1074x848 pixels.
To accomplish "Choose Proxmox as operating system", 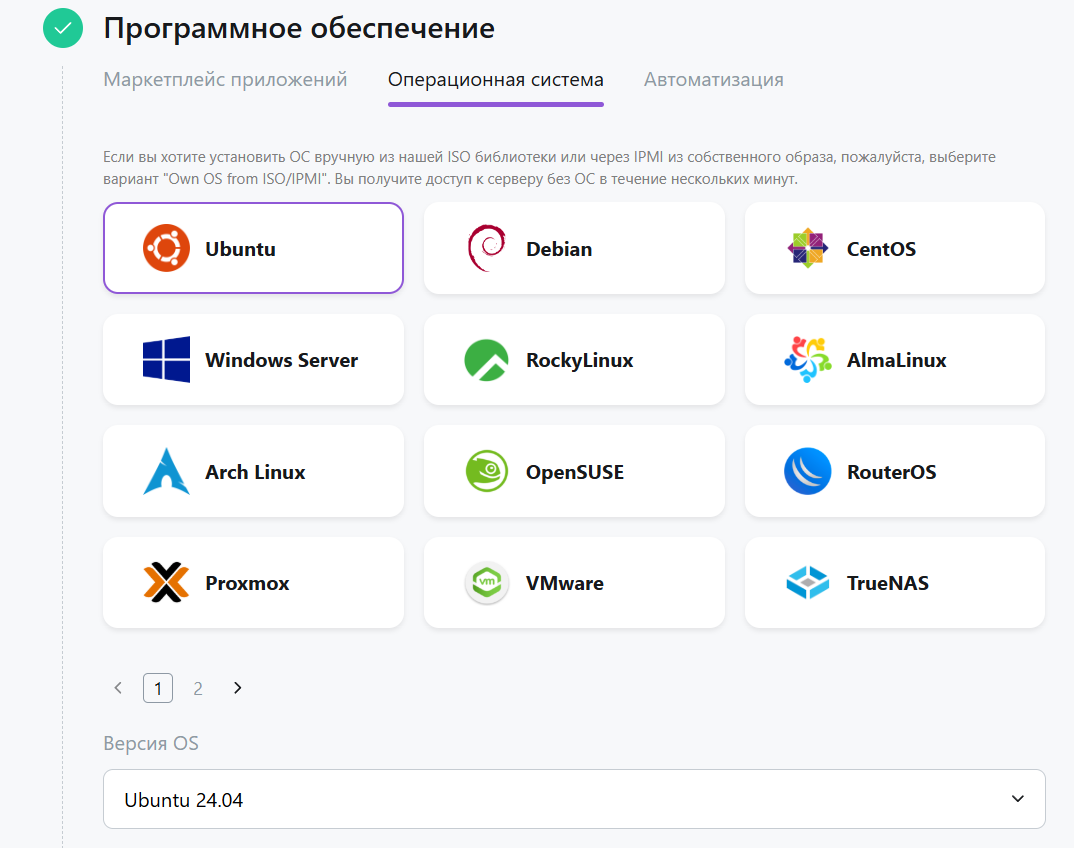I will (253, 583).
